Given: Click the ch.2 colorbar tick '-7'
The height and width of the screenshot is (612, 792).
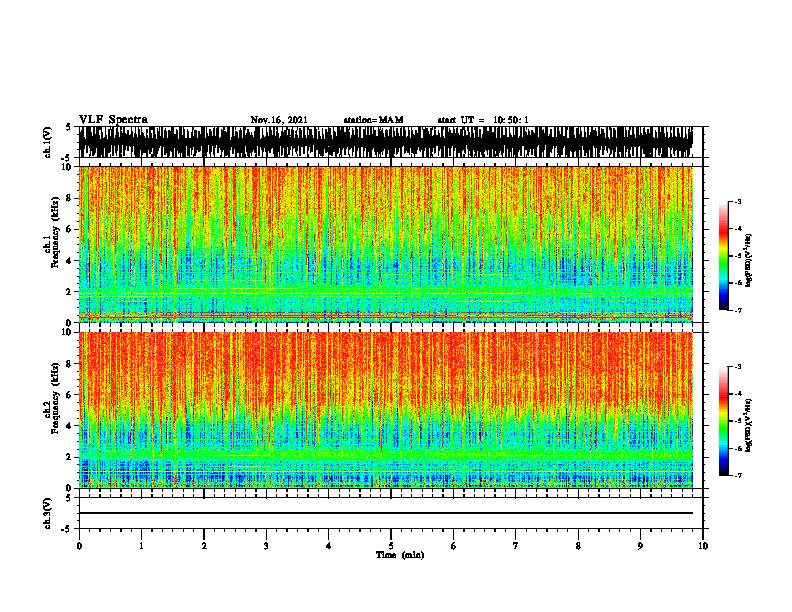Looking at the screenshot, I should [x=738, y=476].
